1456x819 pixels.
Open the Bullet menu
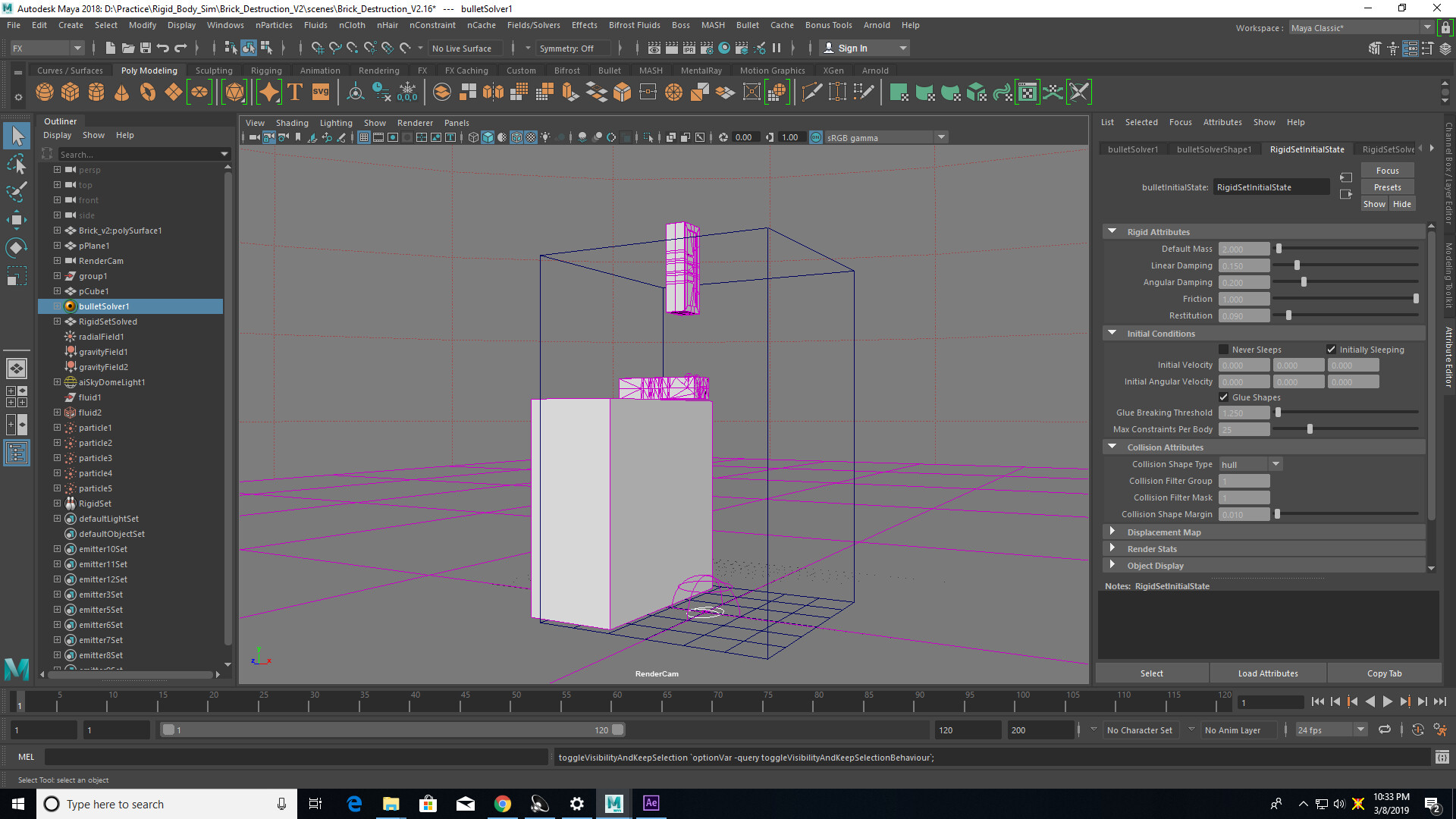tap(747, 25)
